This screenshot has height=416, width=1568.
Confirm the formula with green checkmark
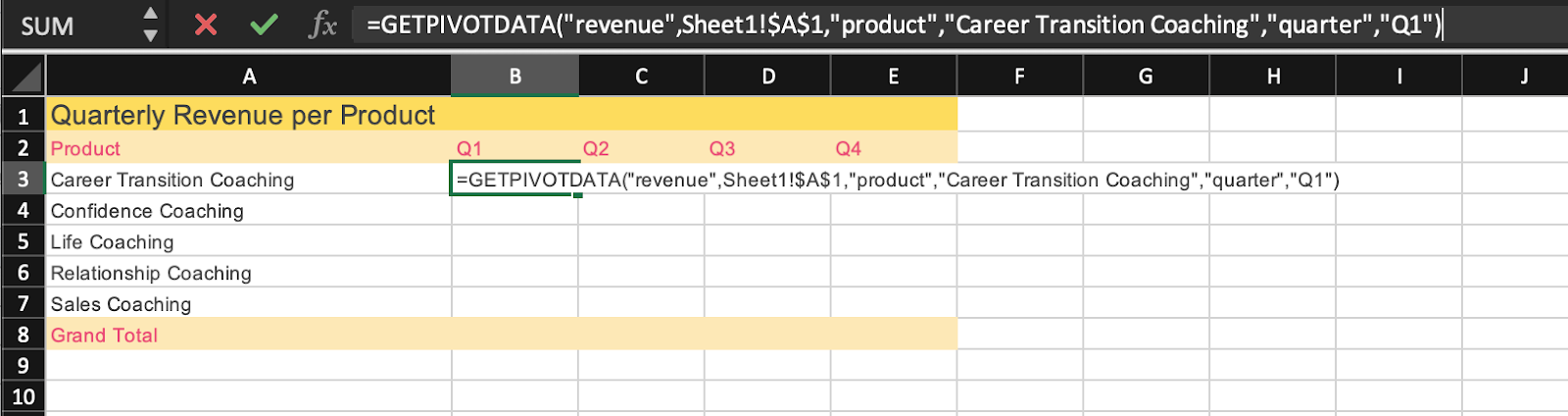tap(264, 25)
